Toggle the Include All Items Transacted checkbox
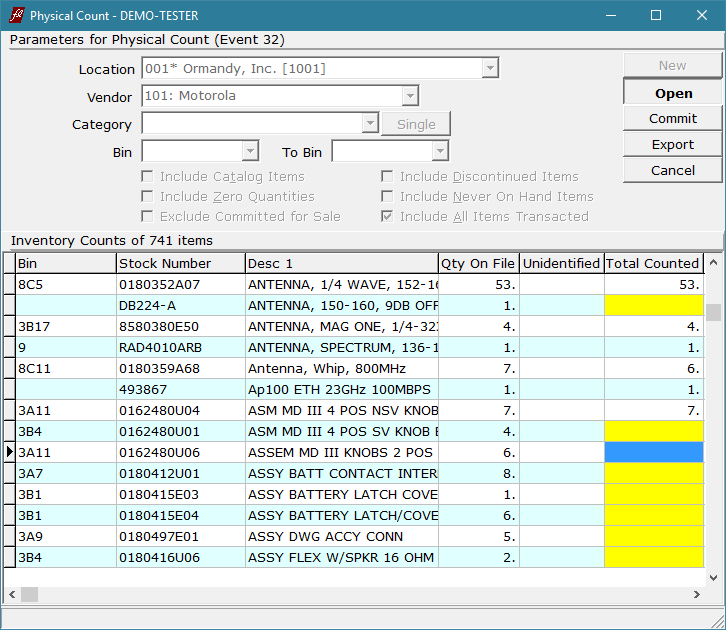Screen dimensions: 726x630 387,217
